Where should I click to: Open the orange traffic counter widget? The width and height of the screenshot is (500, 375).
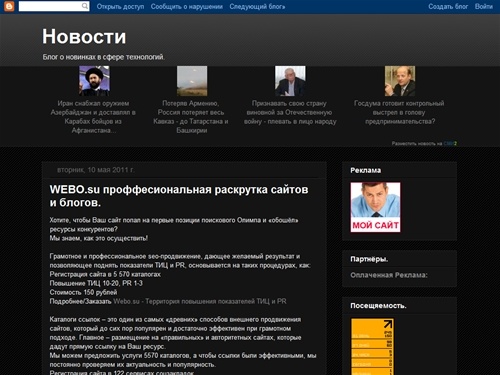pos(372,347)
